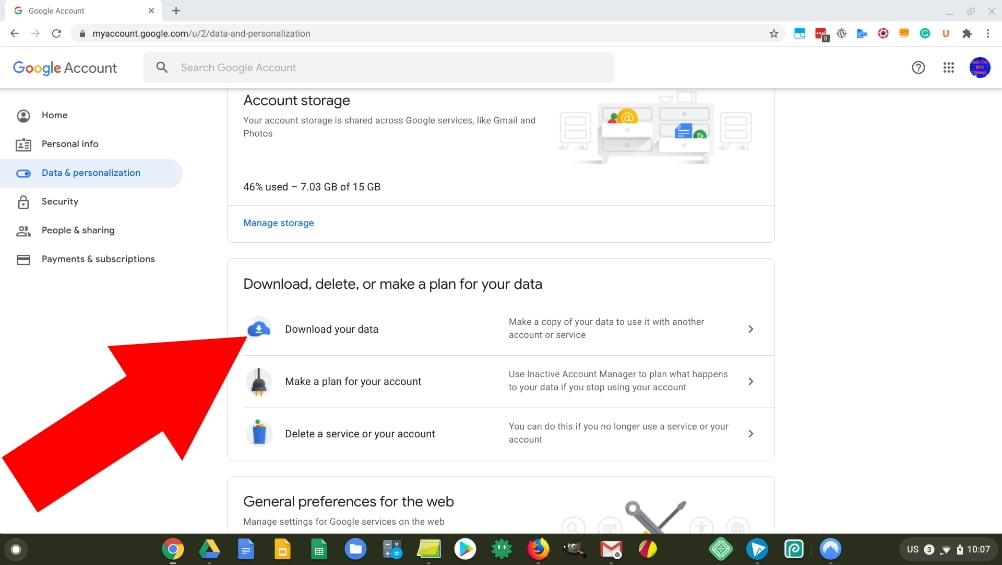The image size is (1002, 565).
Task: Expand the Download your data chevron
Action: pos(751,329)
